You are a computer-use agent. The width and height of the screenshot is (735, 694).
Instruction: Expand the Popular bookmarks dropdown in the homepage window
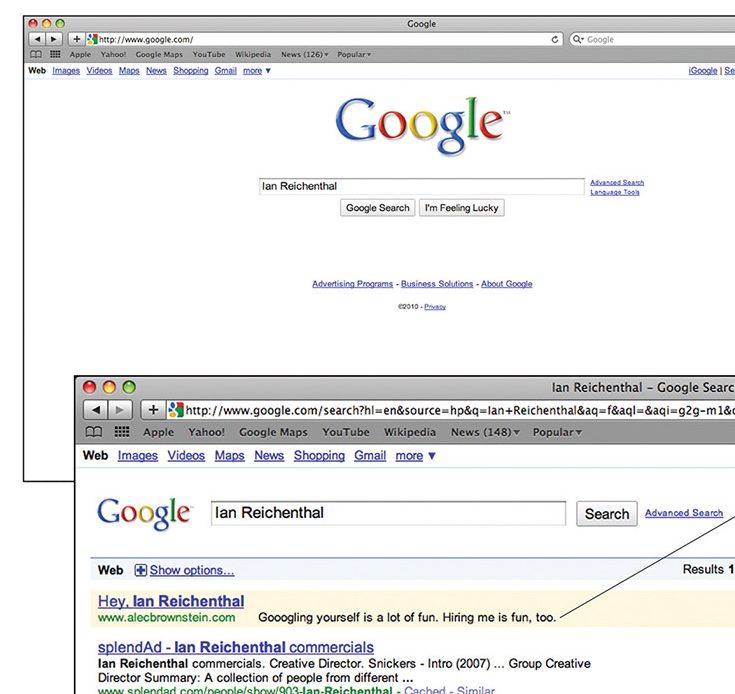[x=354, y=54]
